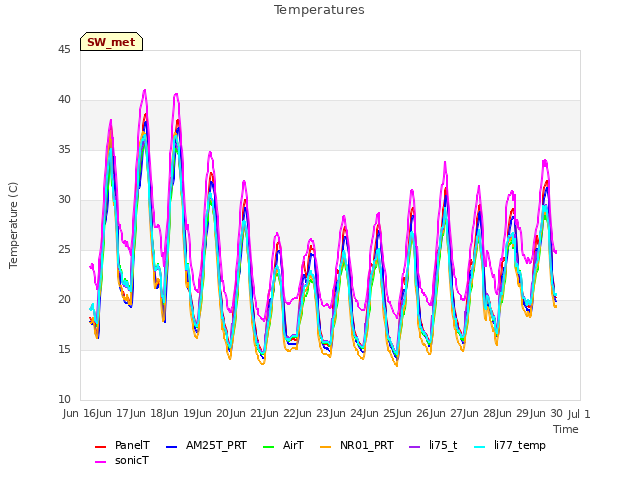Click the Temperature (C) axis label
Image resolution: width=640 pixels, height=480 pixels.
tap(13, 225)
